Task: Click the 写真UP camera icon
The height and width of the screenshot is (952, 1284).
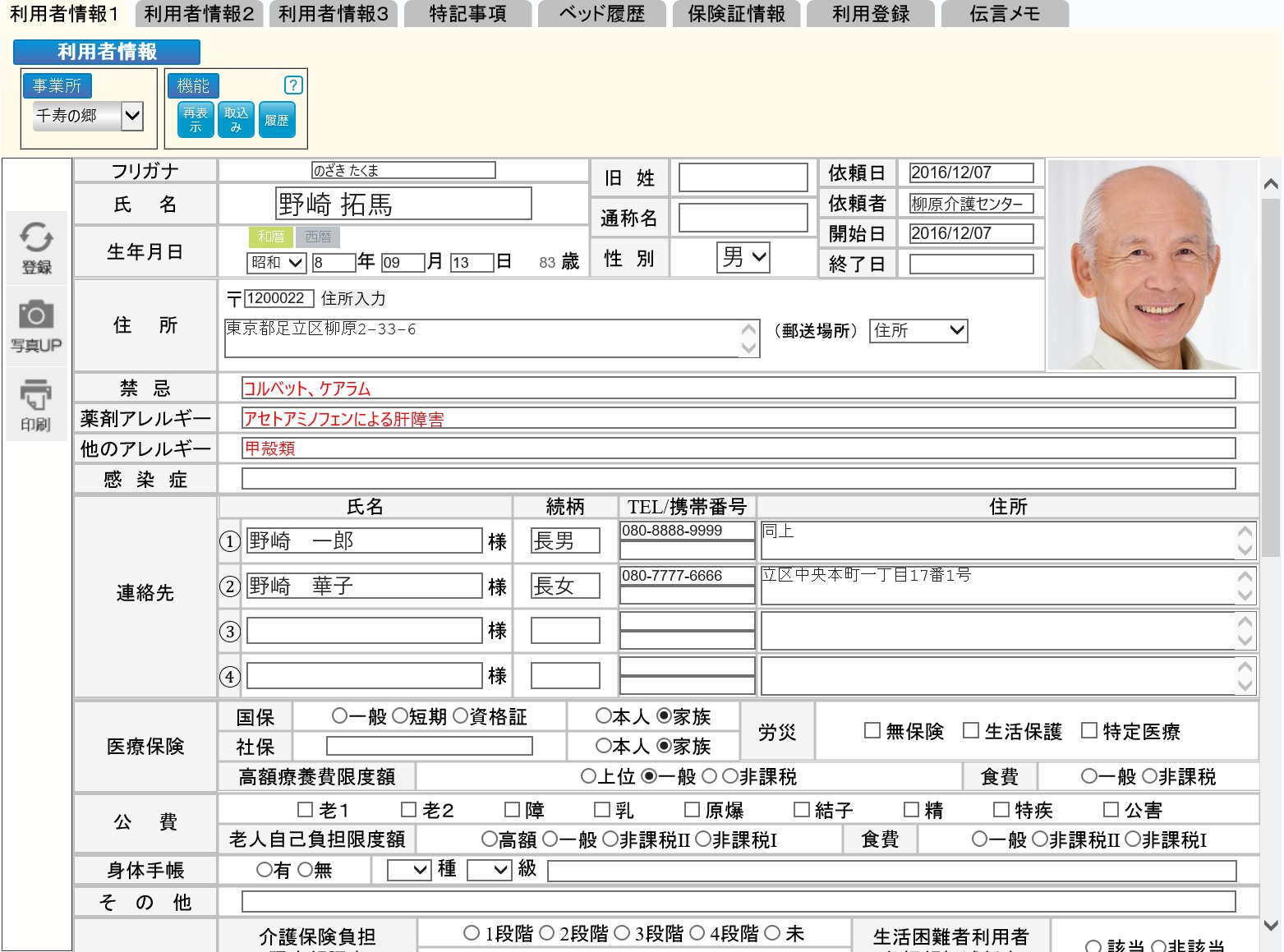Action: tap(36, 325)
